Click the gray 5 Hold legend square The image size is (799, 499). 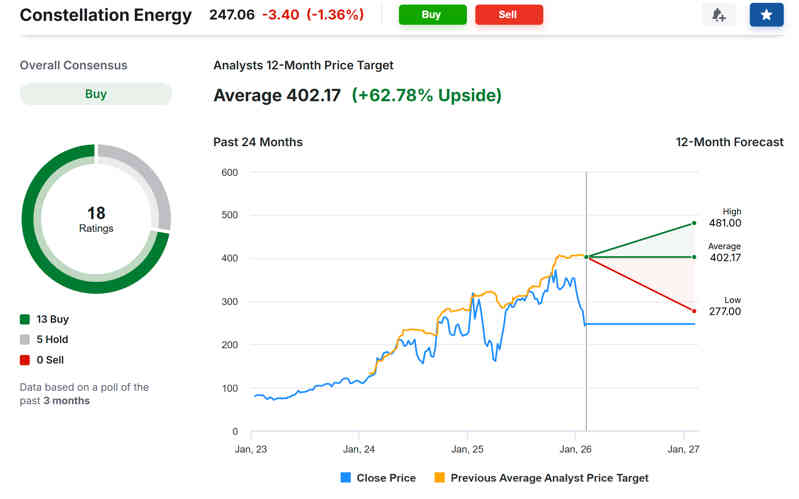tap(25, 339)
